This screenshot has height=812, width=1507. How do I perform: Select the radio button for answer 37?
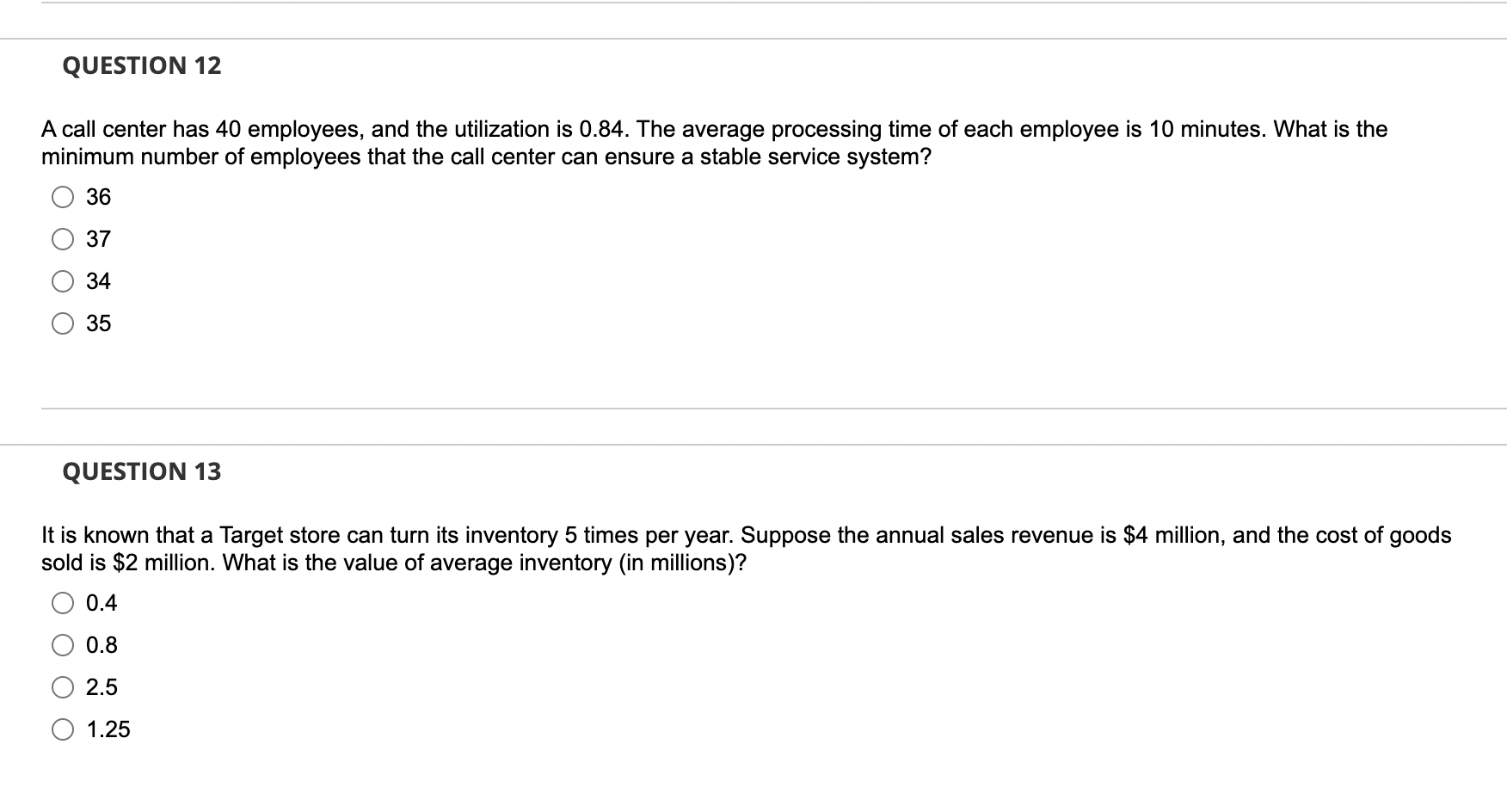(x=62, y=239)
